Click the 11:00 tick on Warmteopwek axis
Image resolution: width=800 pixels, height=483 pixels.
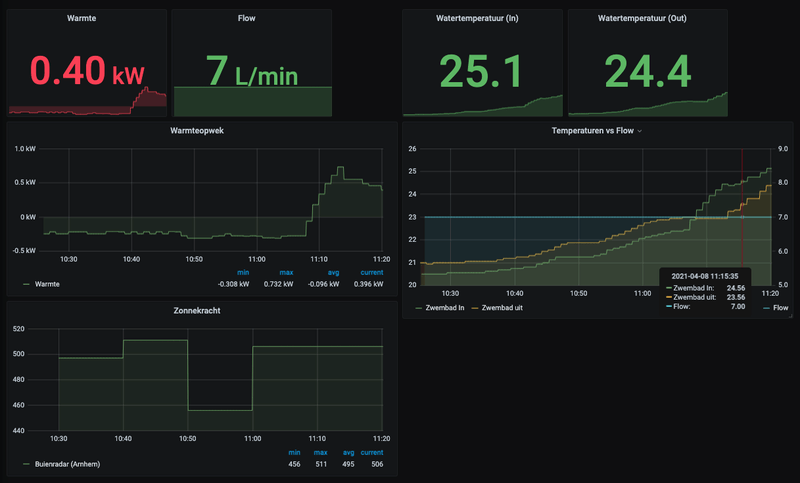(x=257, y=259)
